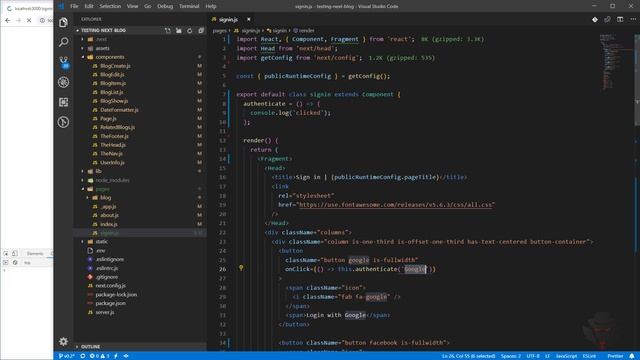Open the Explorer view in activity bar

pos(63,22)
